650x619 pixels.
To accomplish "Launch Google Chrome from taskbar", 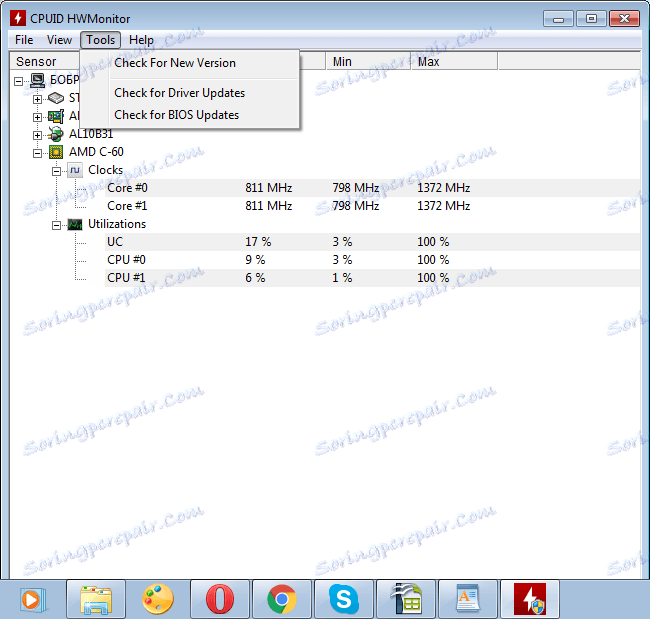I will 282,600.
